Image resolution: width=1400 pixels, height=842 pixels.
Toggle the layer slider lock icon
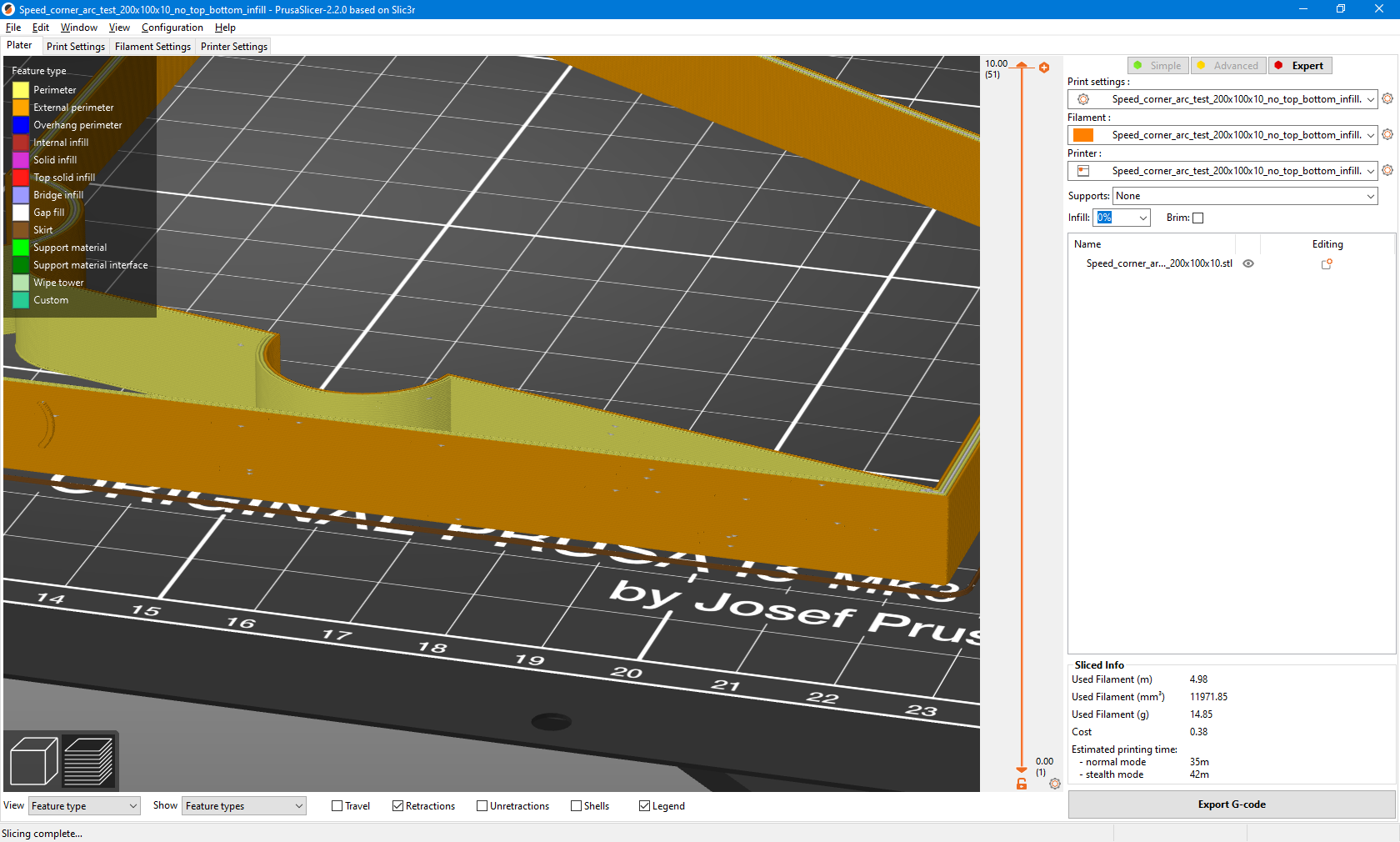1022,784
